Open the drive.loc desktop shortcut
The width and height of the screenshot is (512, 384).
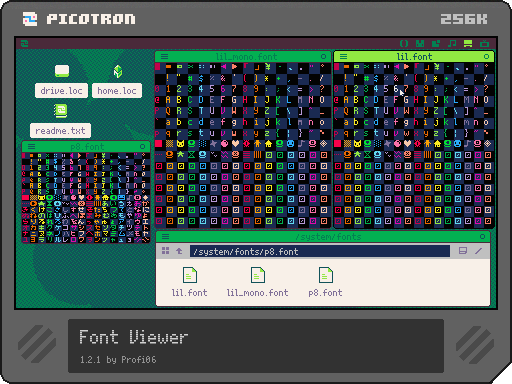click(x=61, y=82)
